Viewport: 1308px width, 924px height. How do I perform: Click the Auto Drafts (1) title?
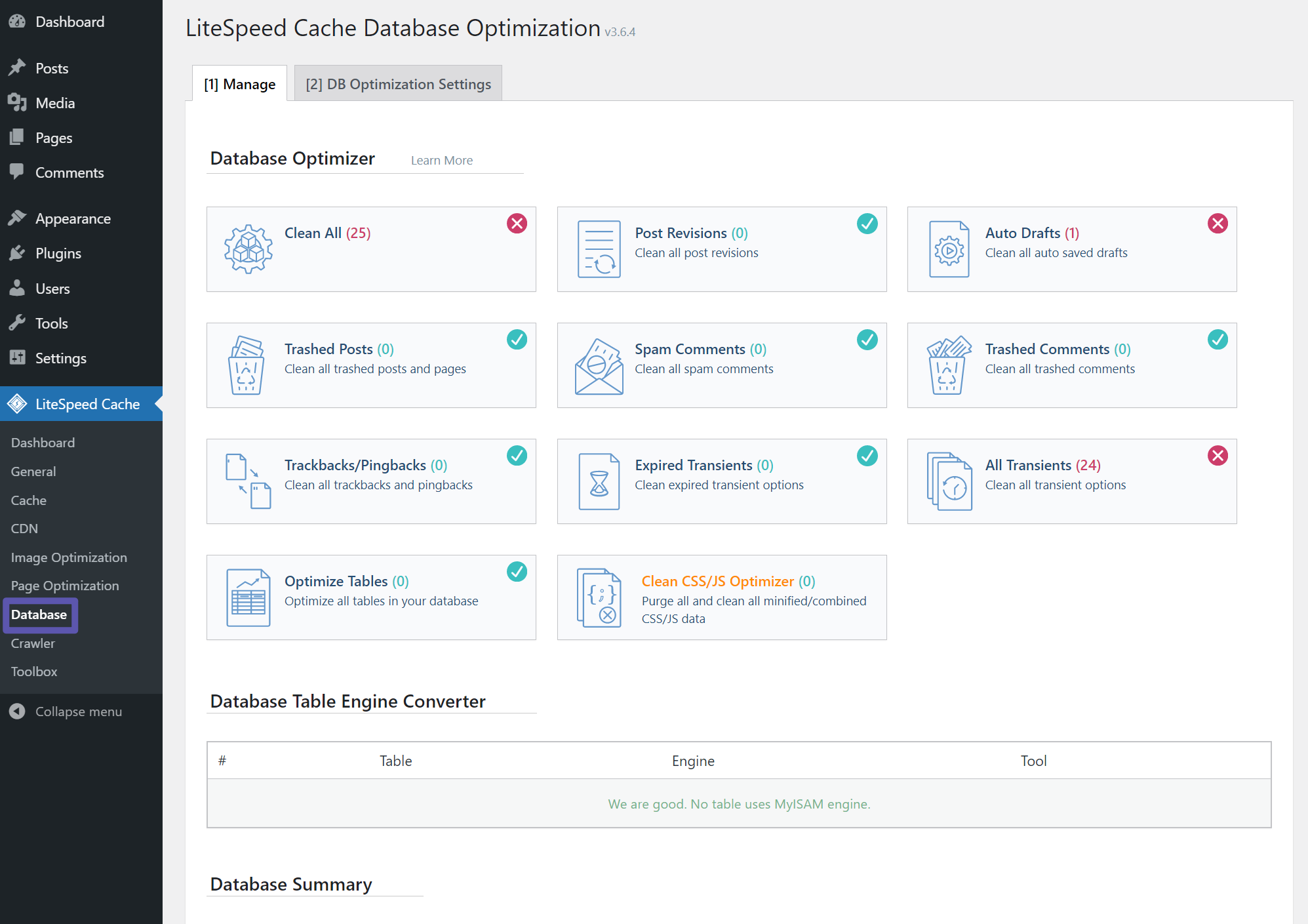pos(1032,233)
